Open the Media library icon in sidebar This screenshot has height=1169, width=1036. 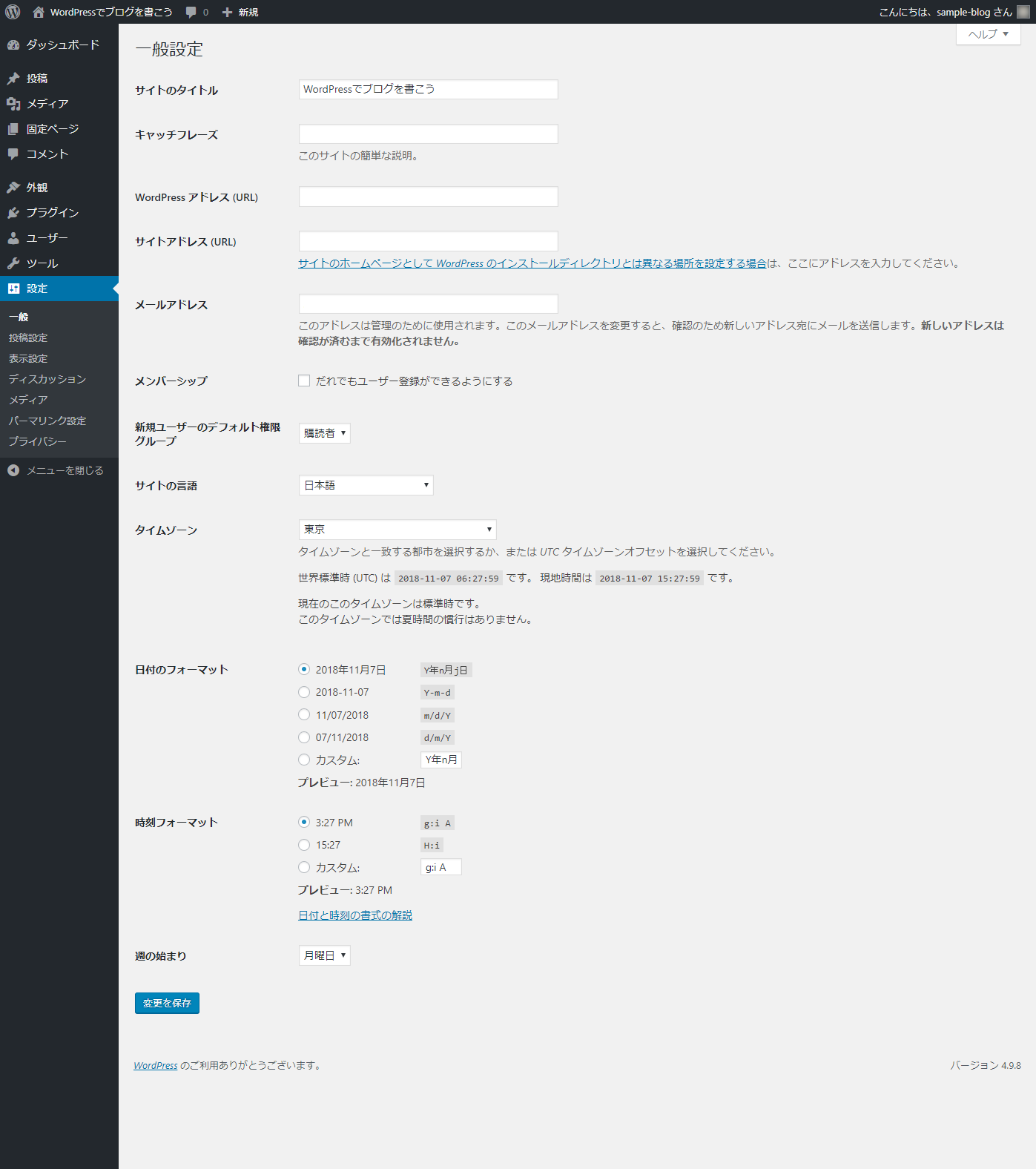pyautogui.click(x=13, y=104)
